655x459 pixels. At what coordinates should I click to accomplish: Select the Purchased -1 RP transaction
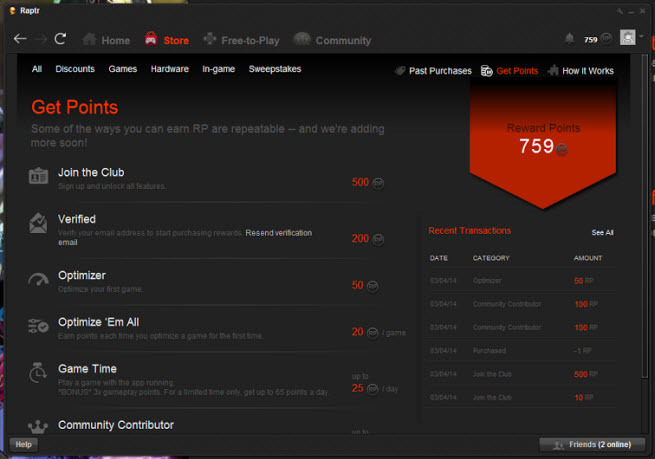521,351
